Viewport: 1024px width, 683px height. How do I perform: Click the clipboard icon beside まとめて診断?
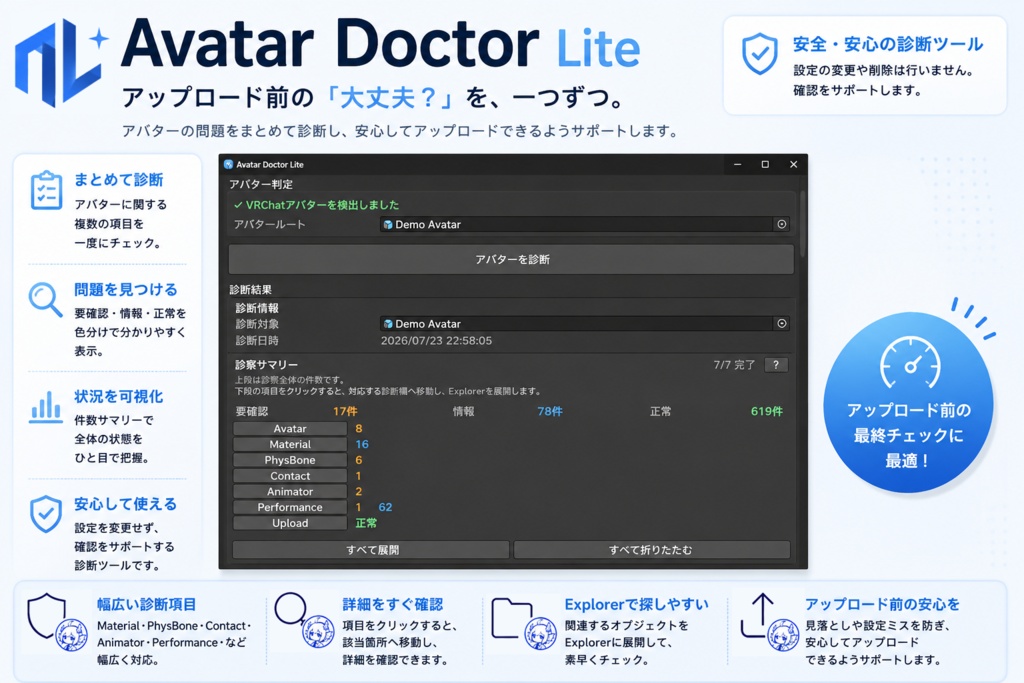(46, 190)
